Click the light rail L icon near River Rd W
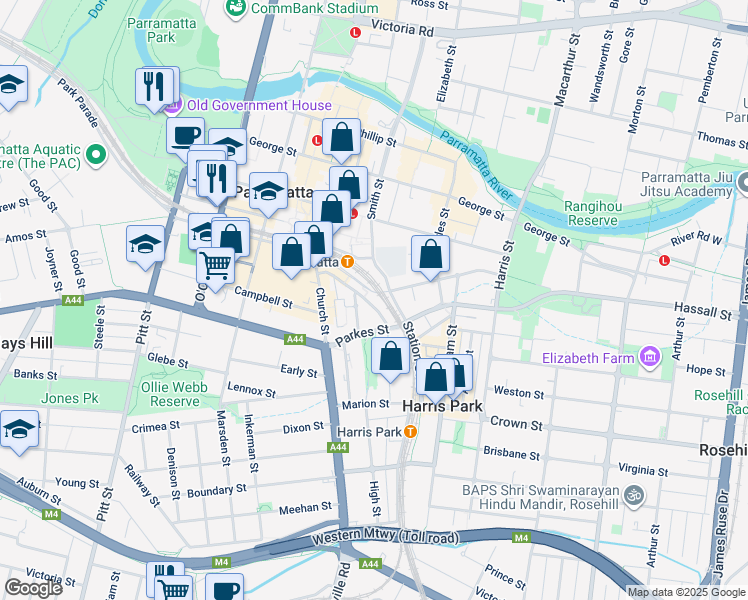748x600 pixels. point(664,261)
